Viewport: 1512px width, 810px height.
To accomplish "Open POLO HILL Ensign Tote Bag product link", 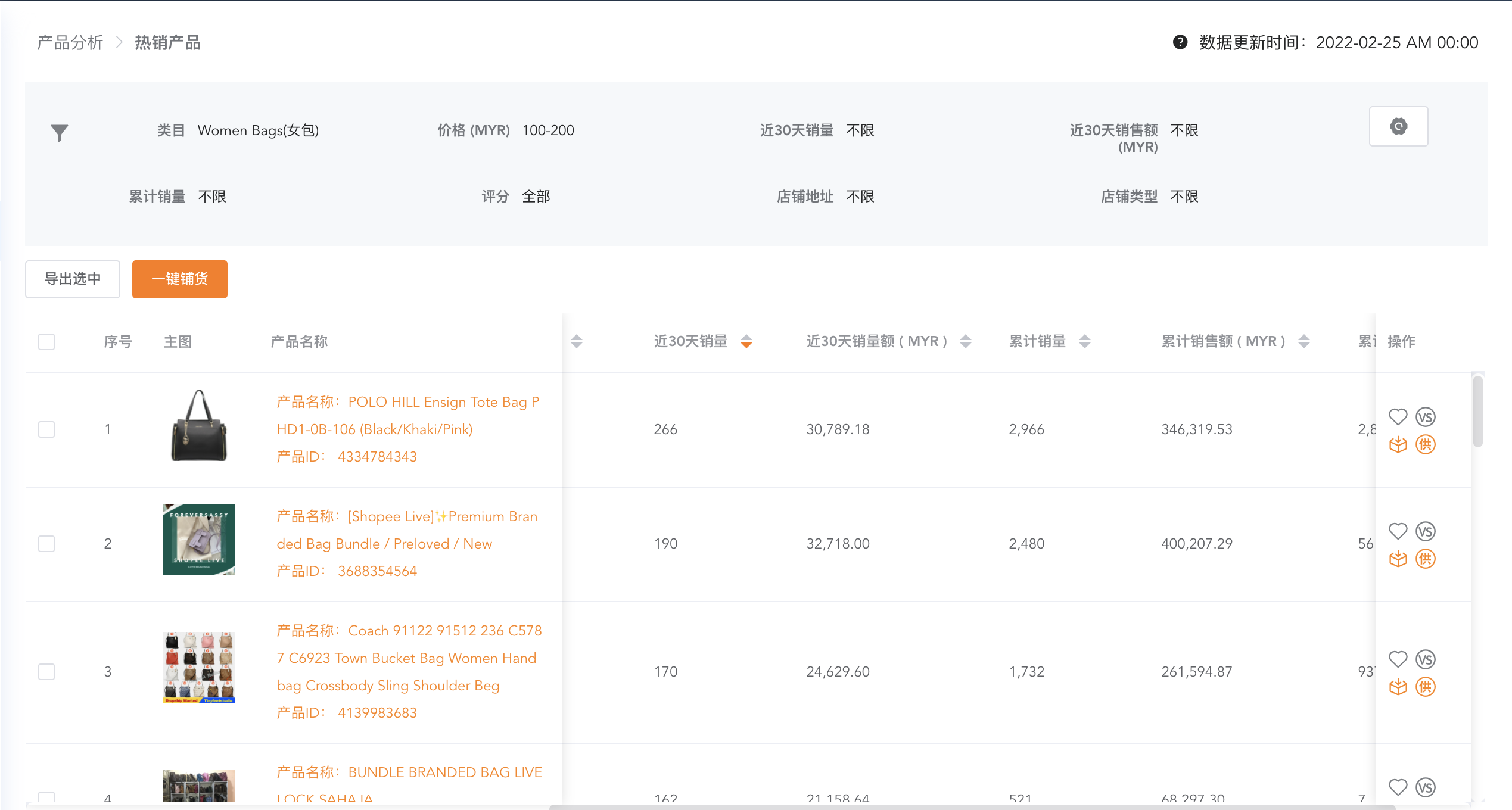I will [408, 415].
